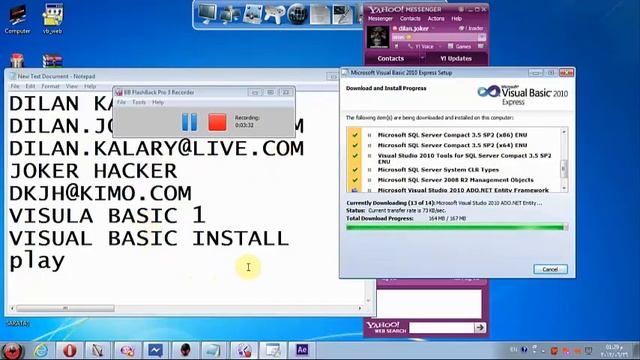Stop the FlashBack recording with red square

click(217, 122)
